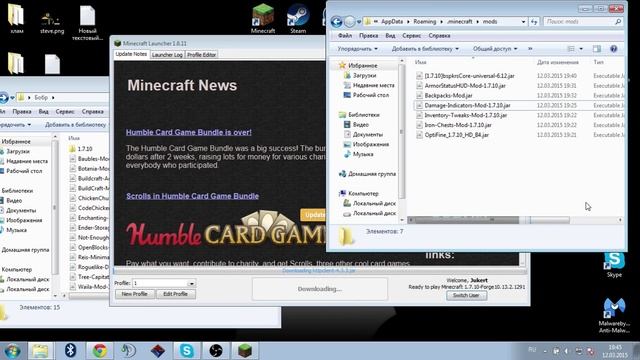Viewport: 640px width, 360px height.
Task: Click horizontal scrollbar in mods file list
Action: (x=515, y=220)
